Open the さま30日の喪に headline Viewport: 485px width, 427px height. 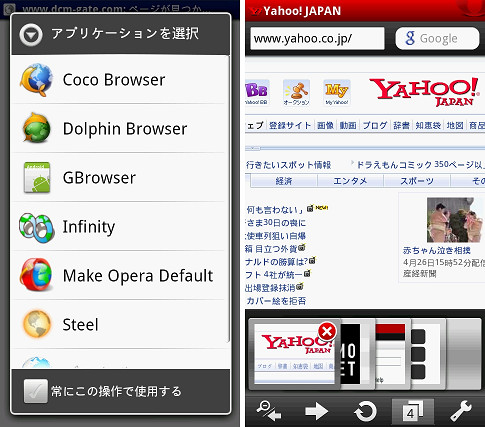click(276, 223)
